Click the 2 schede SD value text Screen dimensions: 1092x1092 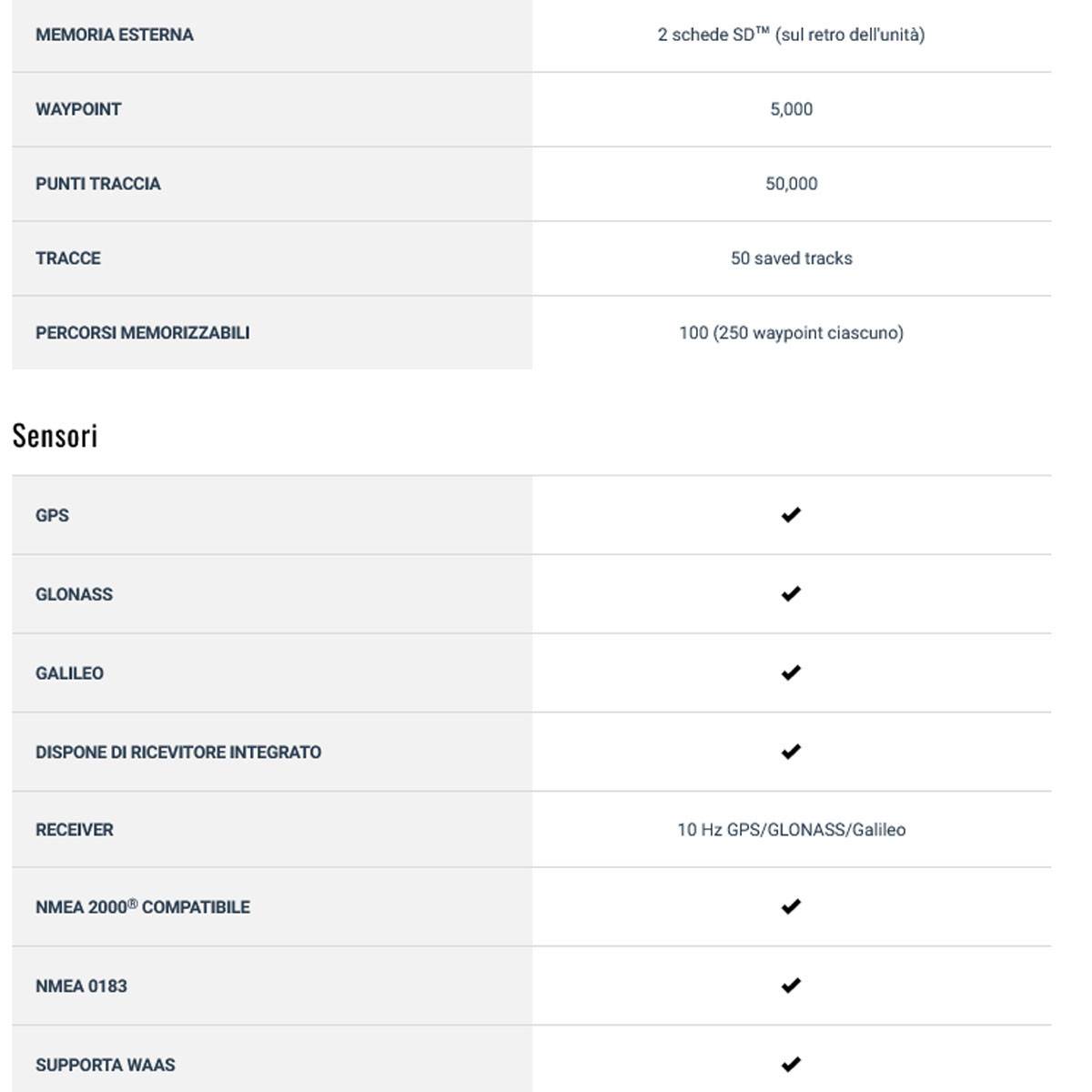point(792,35)
